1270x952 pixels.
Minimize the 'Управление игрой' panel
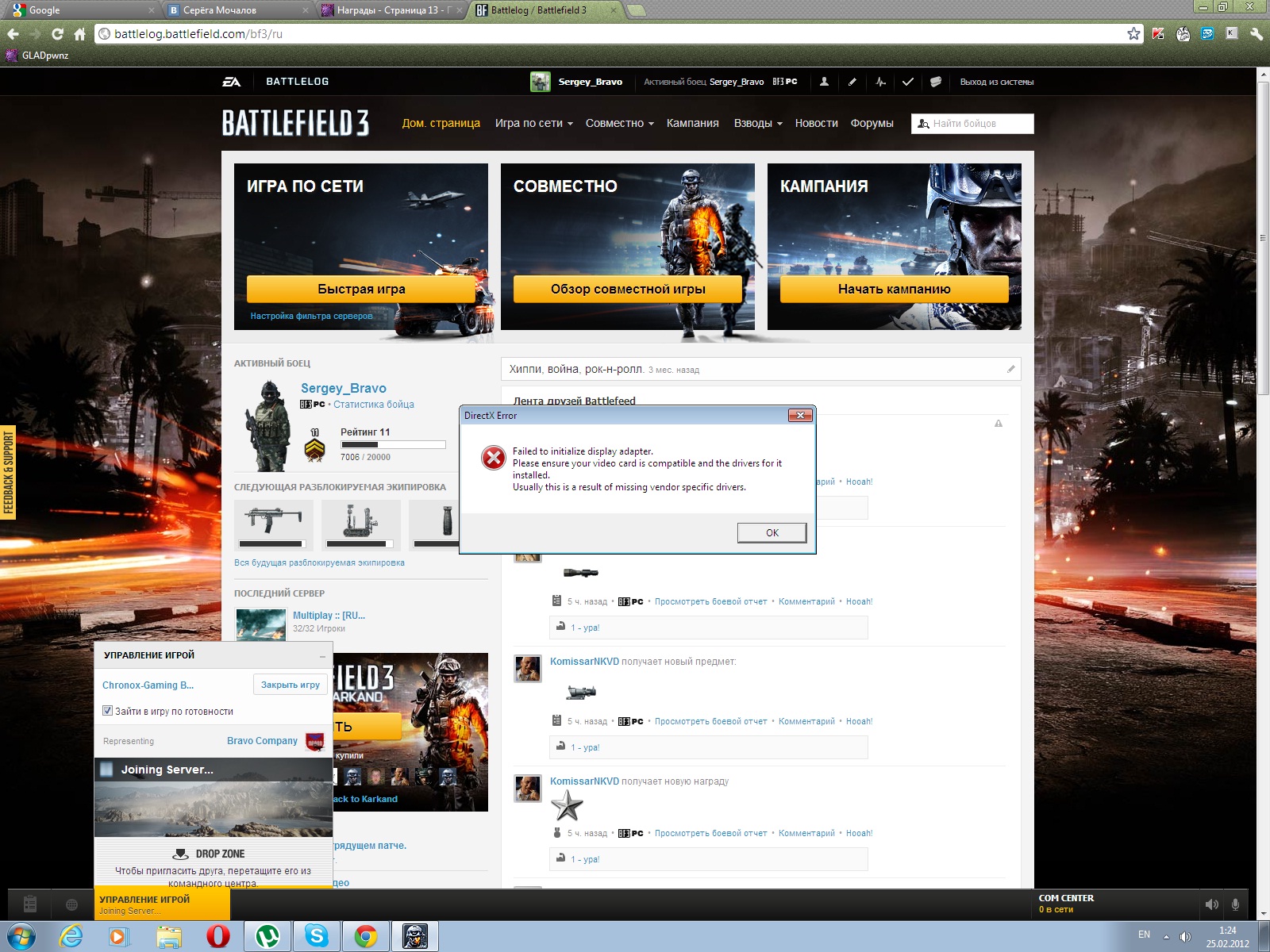(322, 656)
